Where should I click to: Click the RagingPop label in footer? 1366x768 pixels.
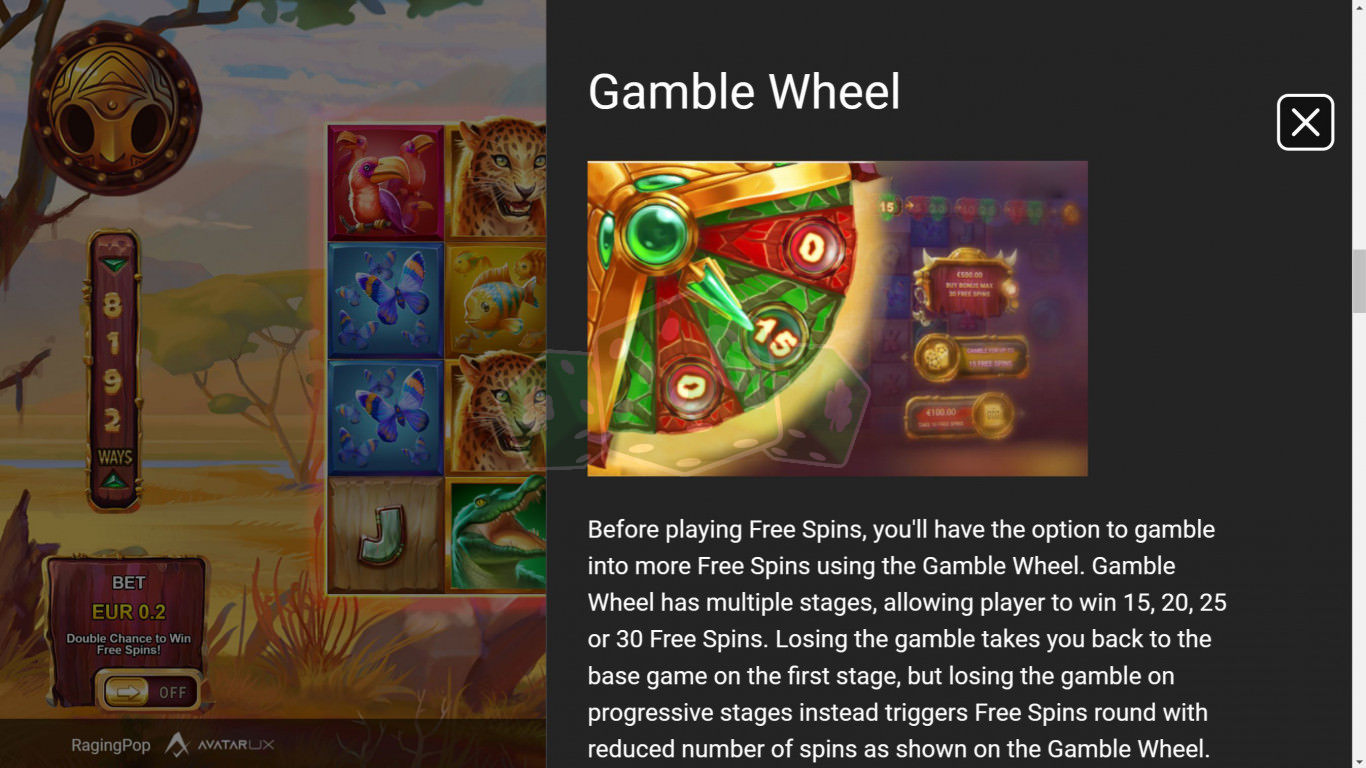point(111,745)
